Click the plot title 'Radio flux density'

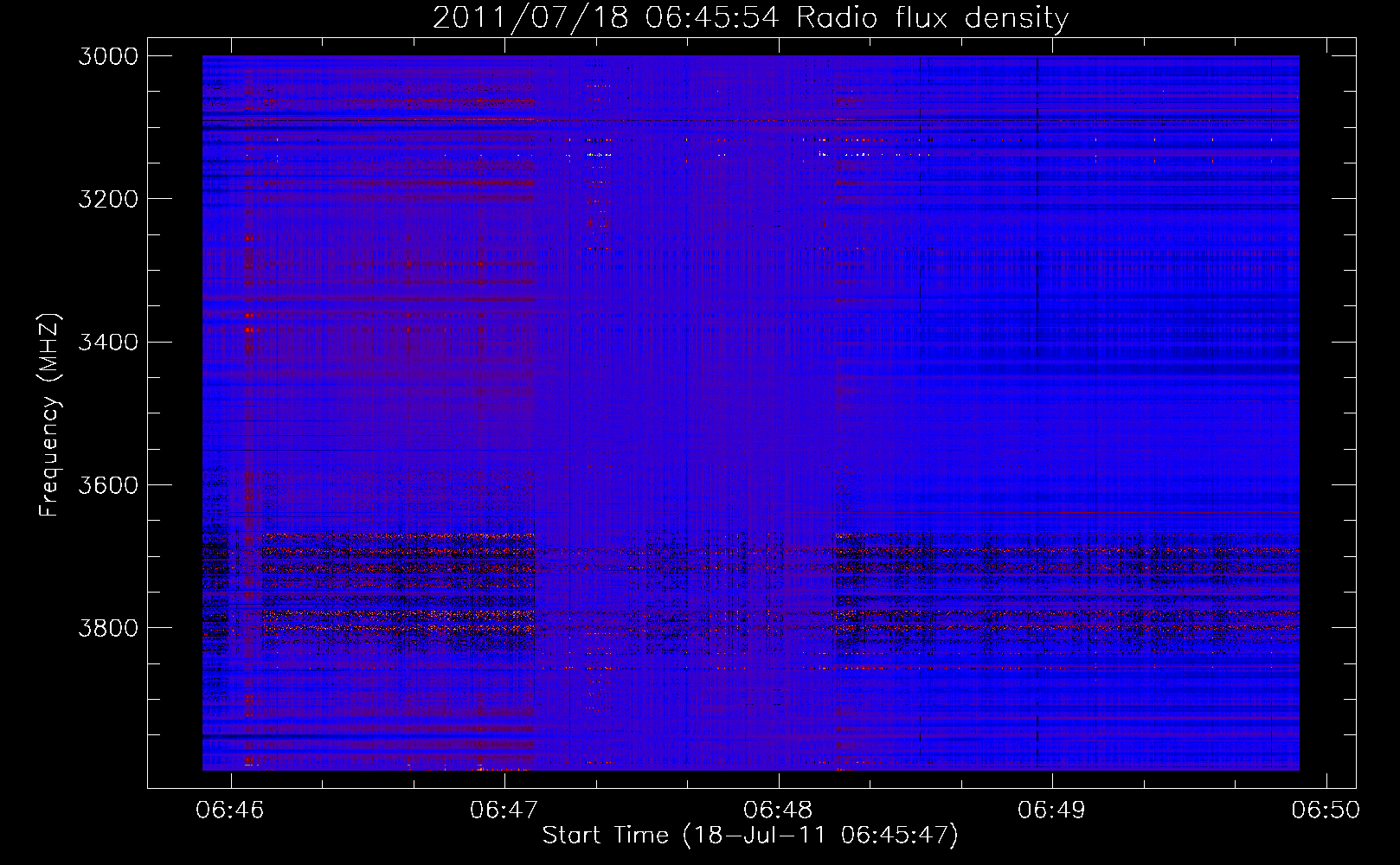point(933,18)
